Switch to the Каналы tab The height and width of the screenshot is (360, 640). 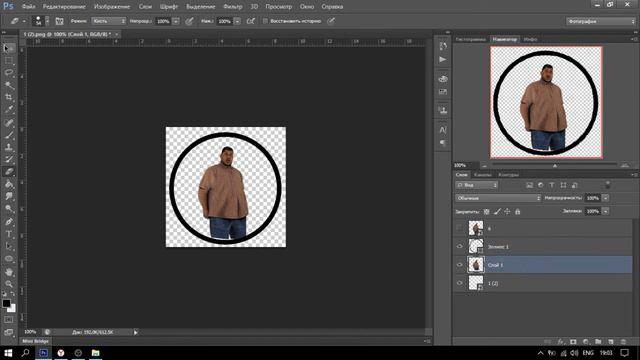point(483,175)
